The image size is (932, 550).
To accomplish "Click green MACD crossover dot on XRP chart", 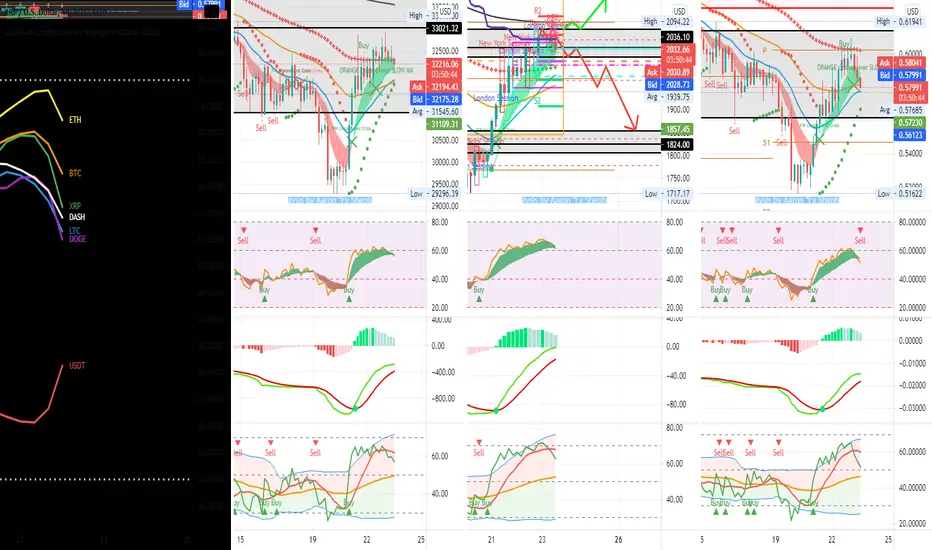I will tap(823, 409).
